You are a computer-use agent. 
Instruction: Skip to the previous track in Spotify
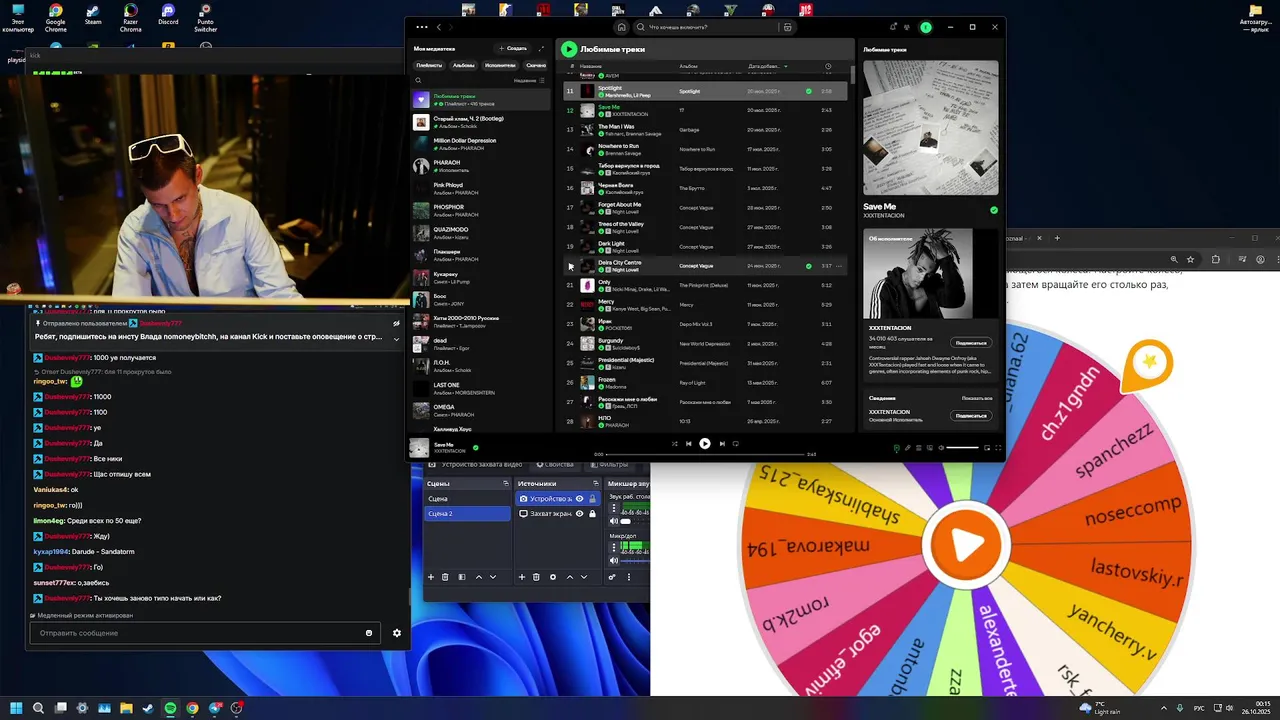688,444
